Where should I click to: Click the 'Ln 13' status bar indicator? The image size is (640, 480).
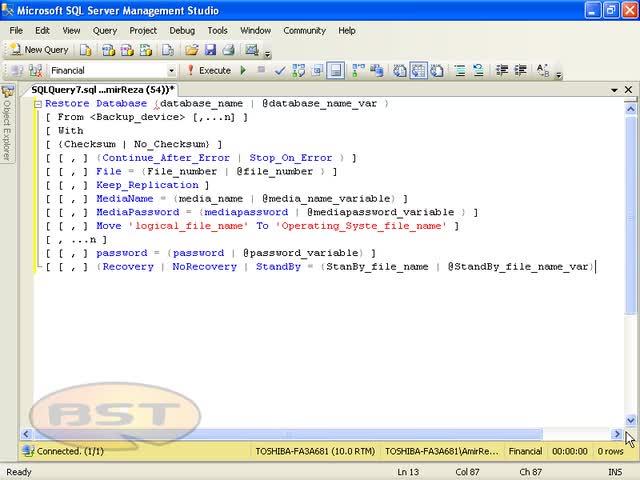pos(408,472)
